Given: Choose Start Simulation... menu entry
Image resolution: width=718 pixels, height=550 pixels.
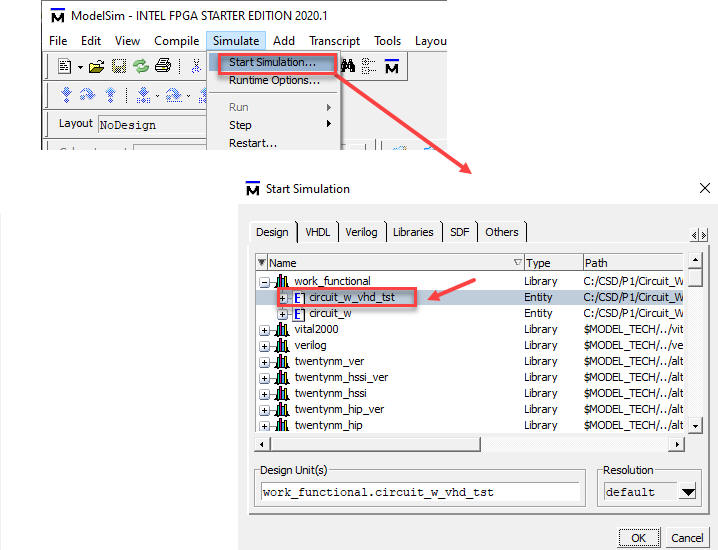Looking at the screenshot, I should pos(273,62).
